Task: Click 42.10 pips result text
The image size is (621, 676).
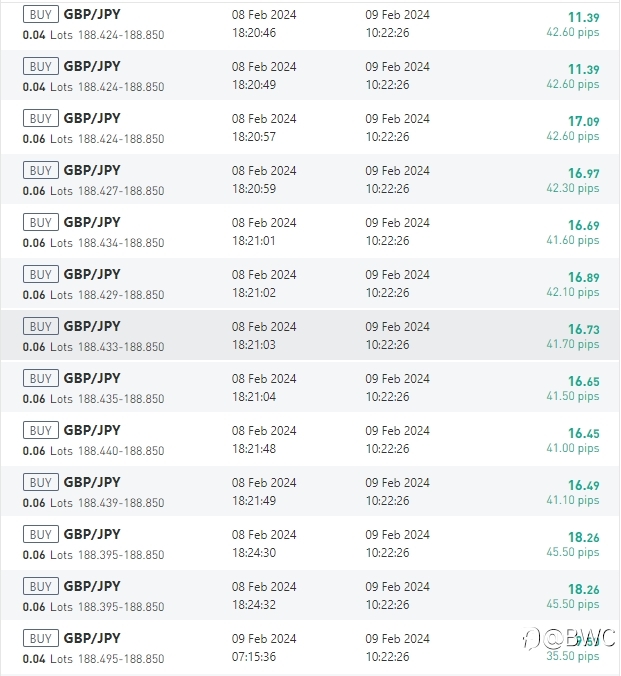Action: click(x=573, y=292)
